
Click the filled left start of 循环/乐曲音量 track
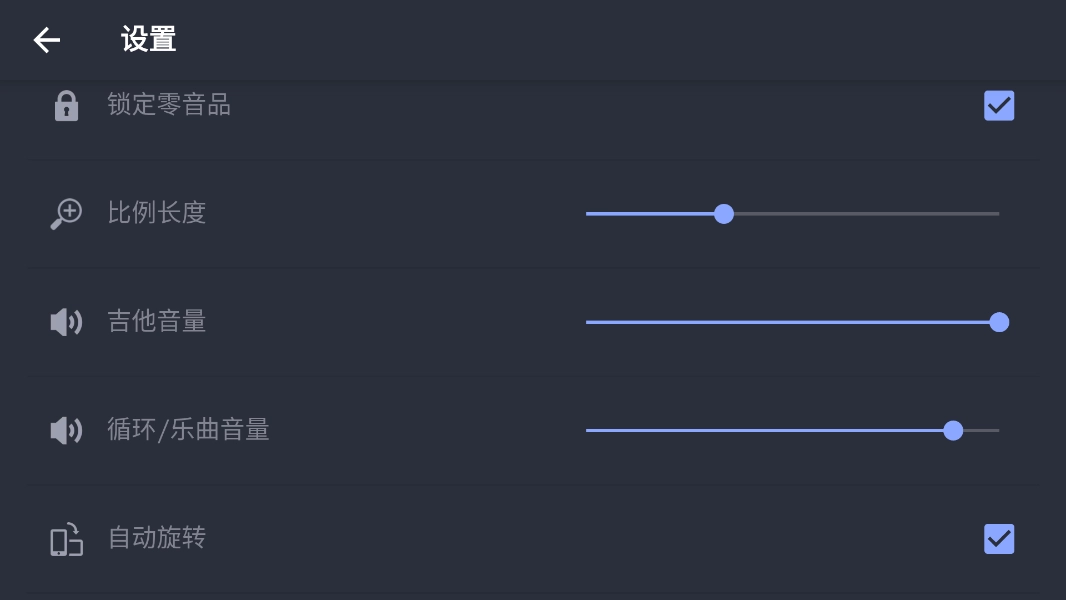(598, 430)
